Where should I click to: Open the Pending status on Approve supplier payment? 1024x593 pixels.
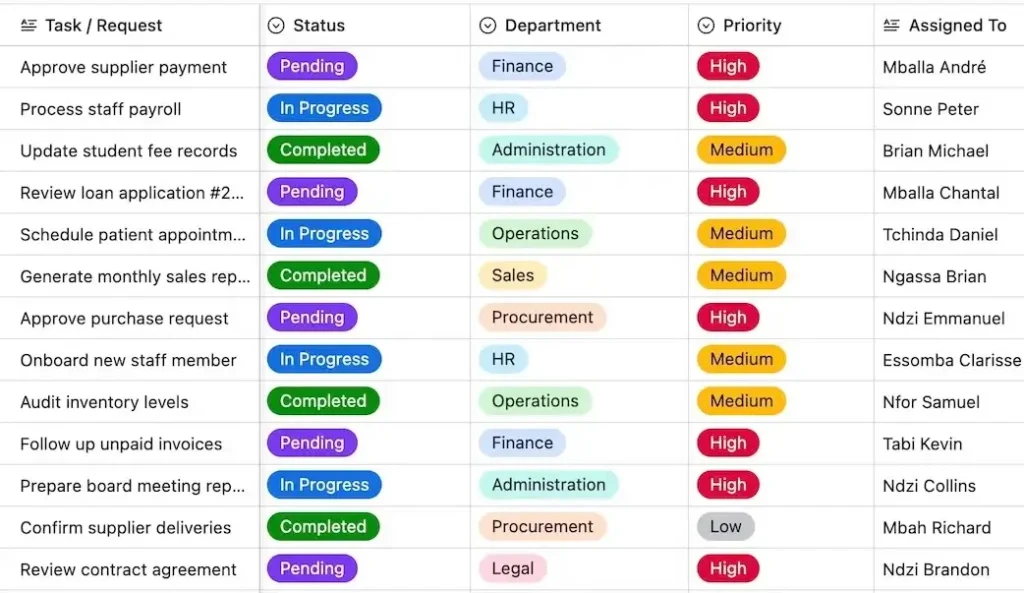(312, 67)
